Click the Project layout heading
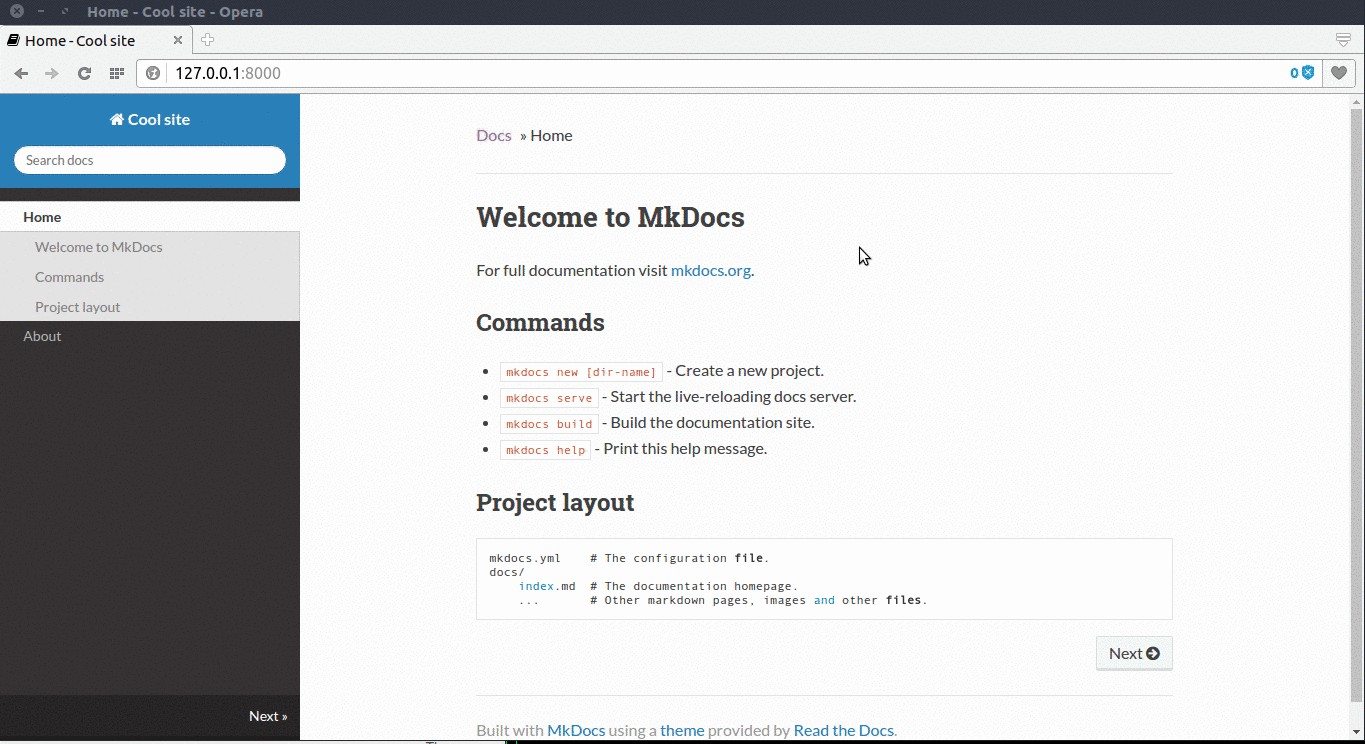This screenshot has width=1365, height=744. click(x=555, y=502)
